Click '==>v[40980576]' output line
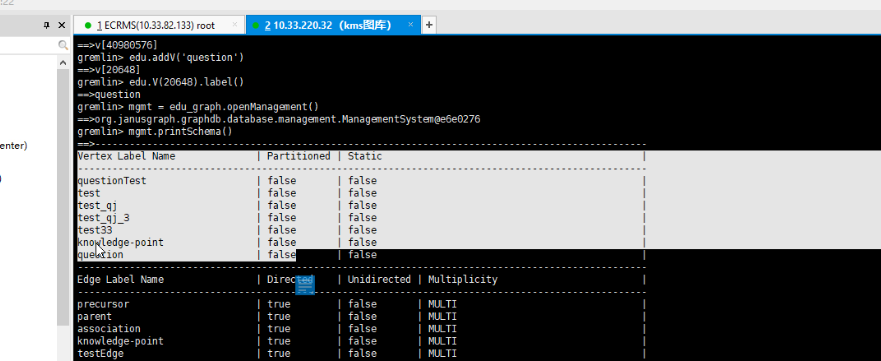The width and height of the screenshot is (881, 361). 117,45
